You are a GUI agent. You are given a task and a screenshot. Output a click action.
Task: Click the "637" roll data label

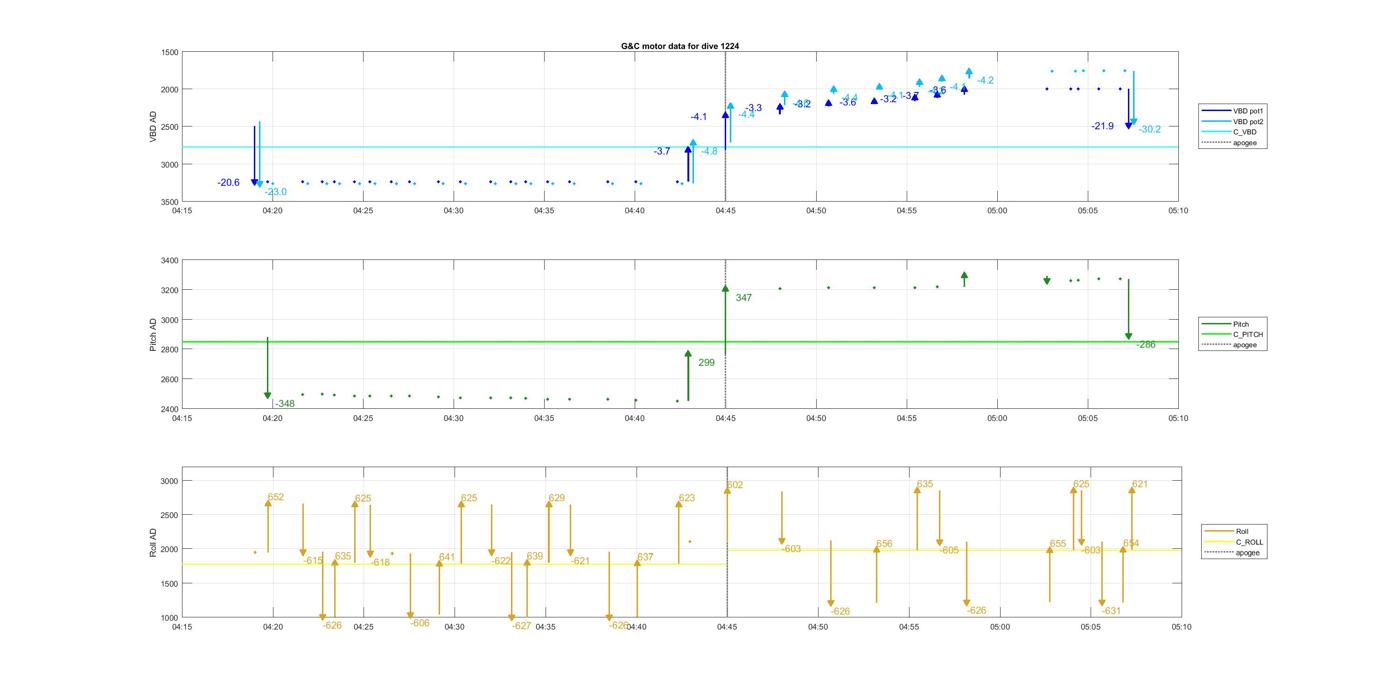pyautogui.click(x=645, y=557)
